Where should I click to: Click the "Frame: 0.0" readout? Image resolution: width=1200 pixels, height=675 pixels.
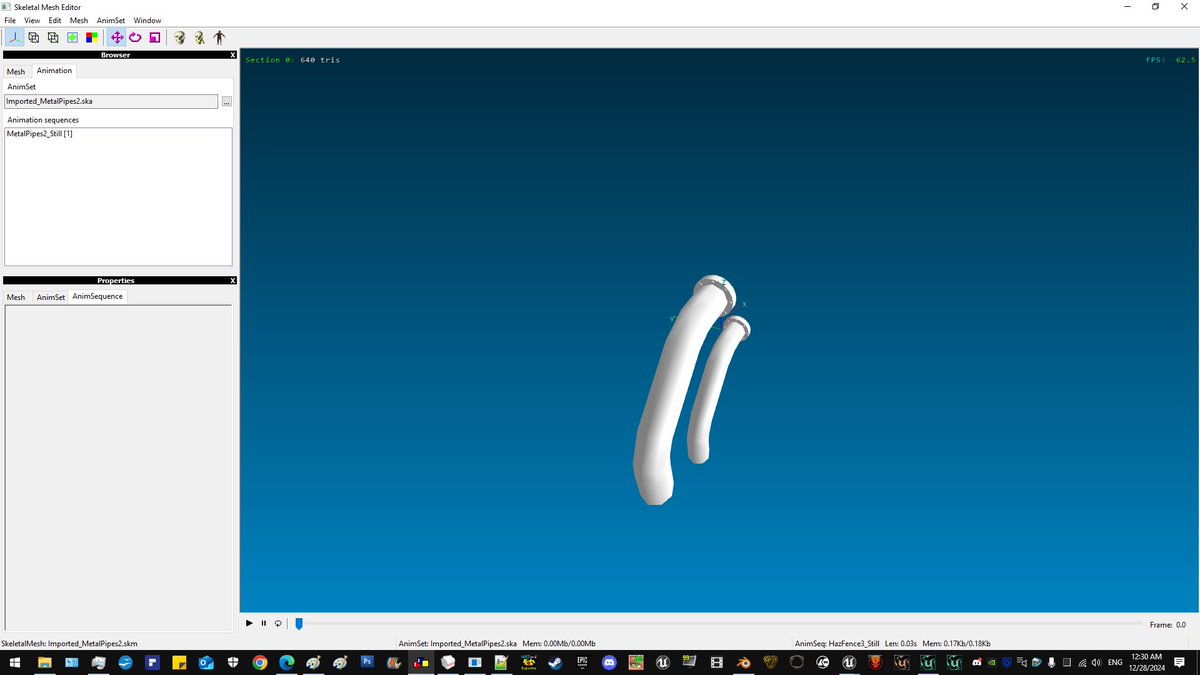pyautogui.click(x=1167, y=624)
